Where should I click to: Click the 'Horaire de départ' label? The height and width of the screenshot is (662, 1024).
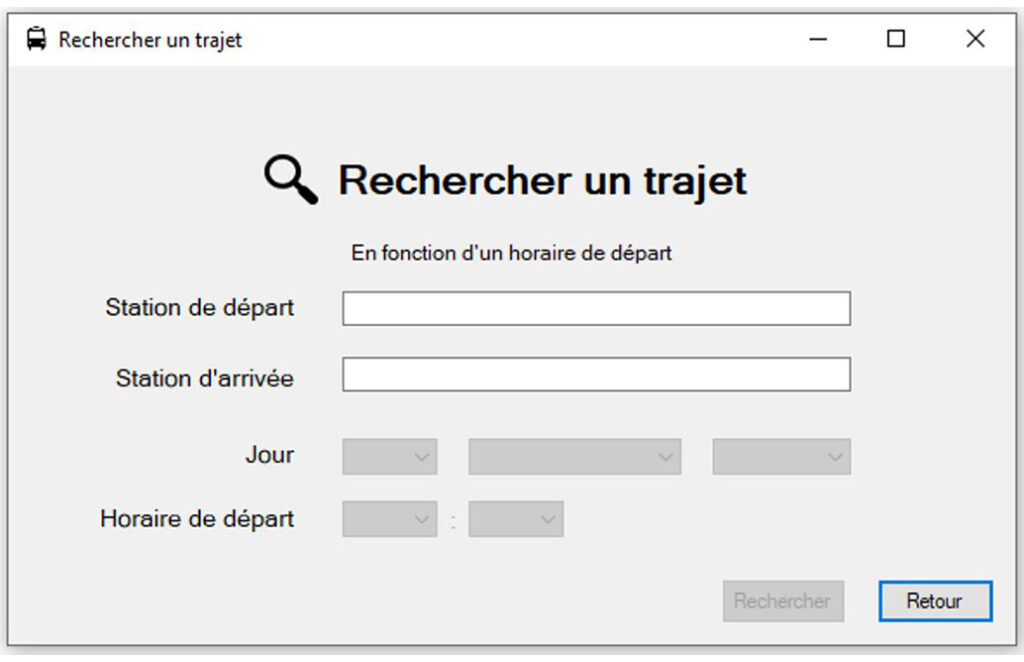pos(197,519)
